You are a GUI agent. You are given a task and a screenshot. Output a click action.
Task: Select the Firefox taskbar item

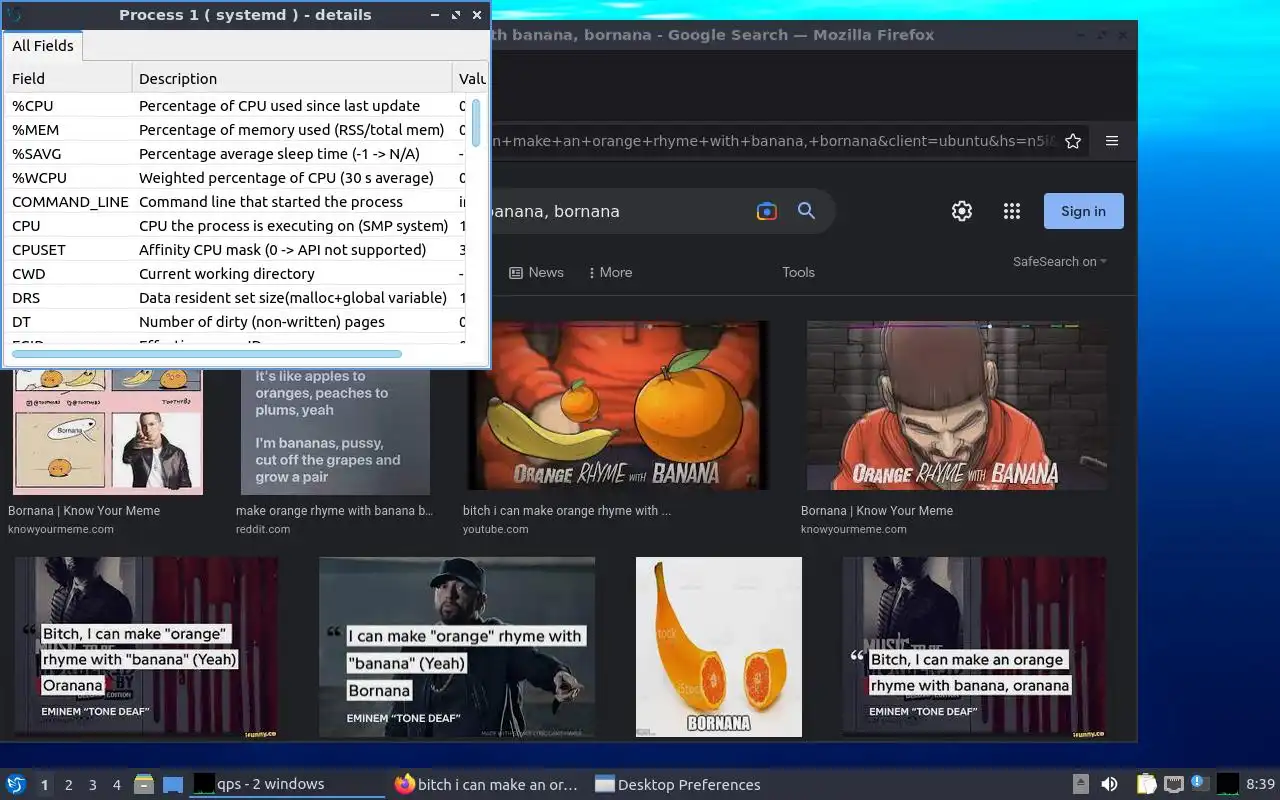click(488, 785)
